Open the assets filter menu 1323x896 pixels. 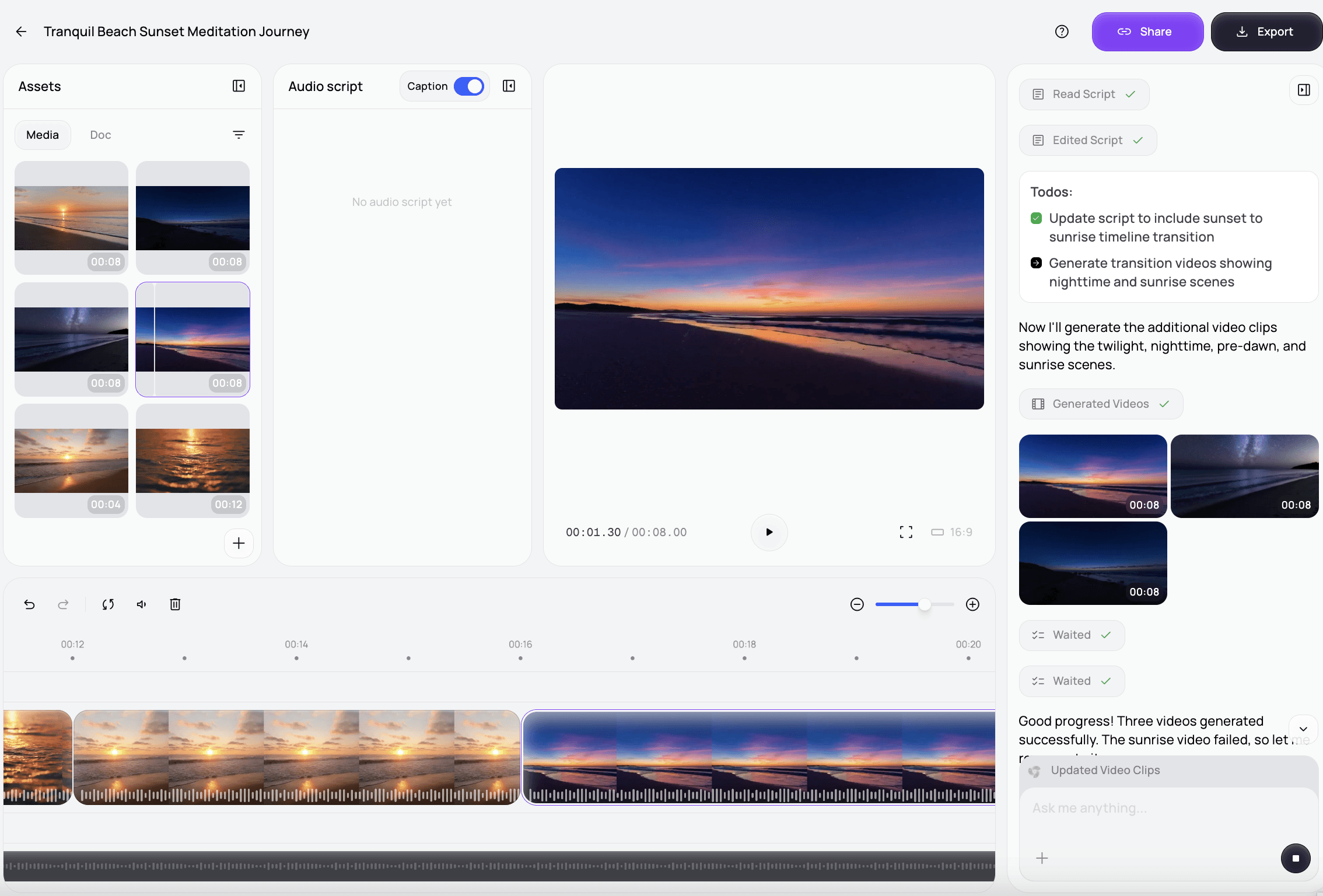point(239,135)
